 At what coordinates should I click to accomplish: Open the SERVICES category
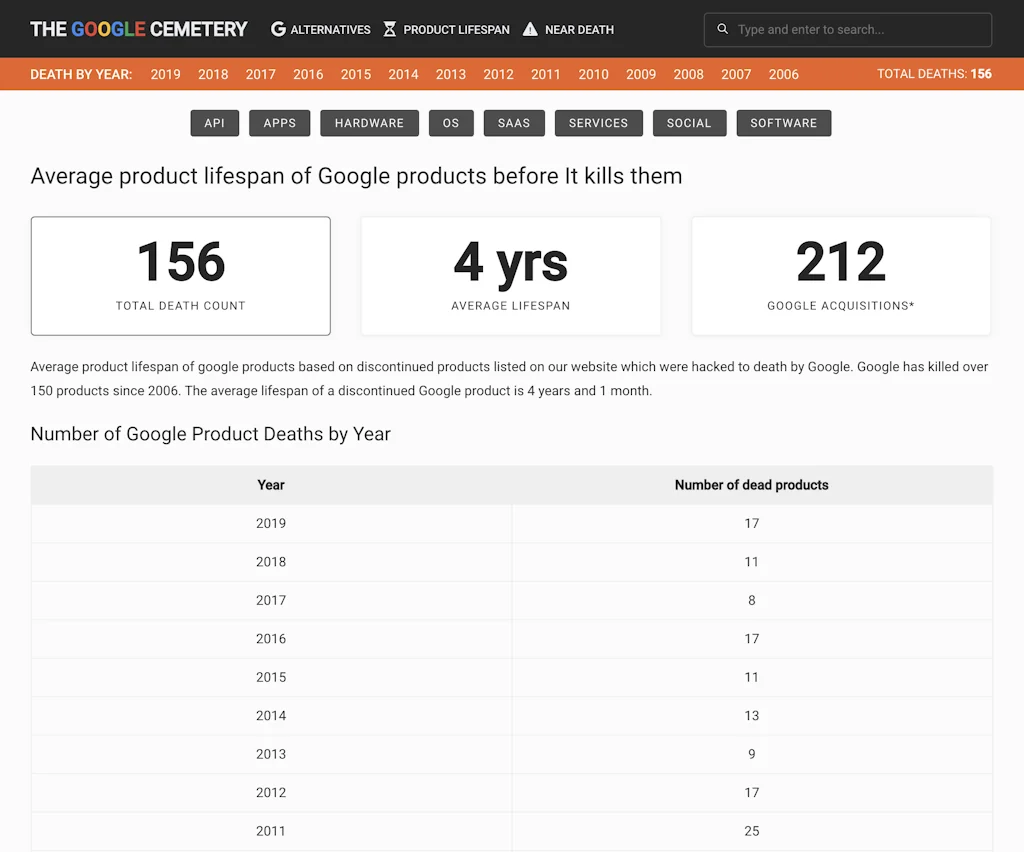[598, 122]
